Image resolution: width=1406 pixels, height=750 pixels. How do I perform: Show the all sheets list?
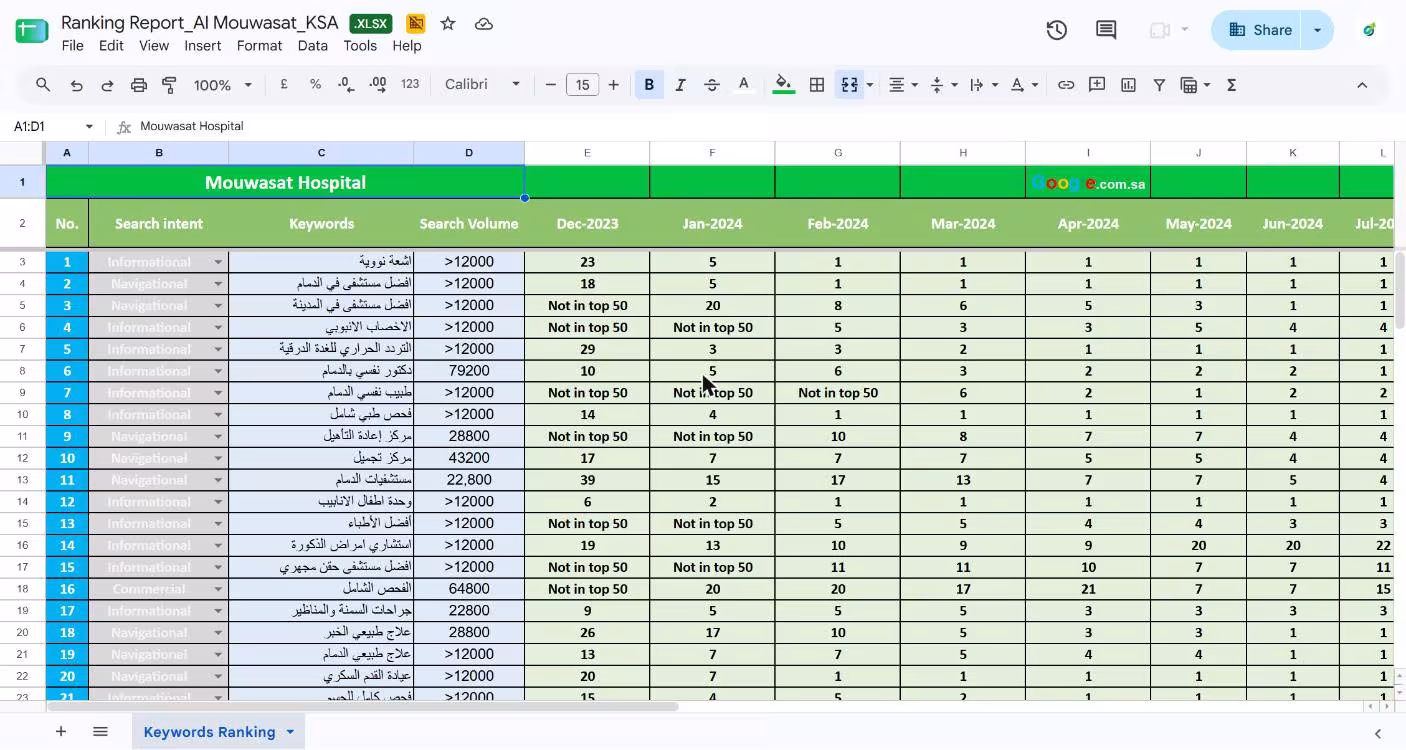100,732
